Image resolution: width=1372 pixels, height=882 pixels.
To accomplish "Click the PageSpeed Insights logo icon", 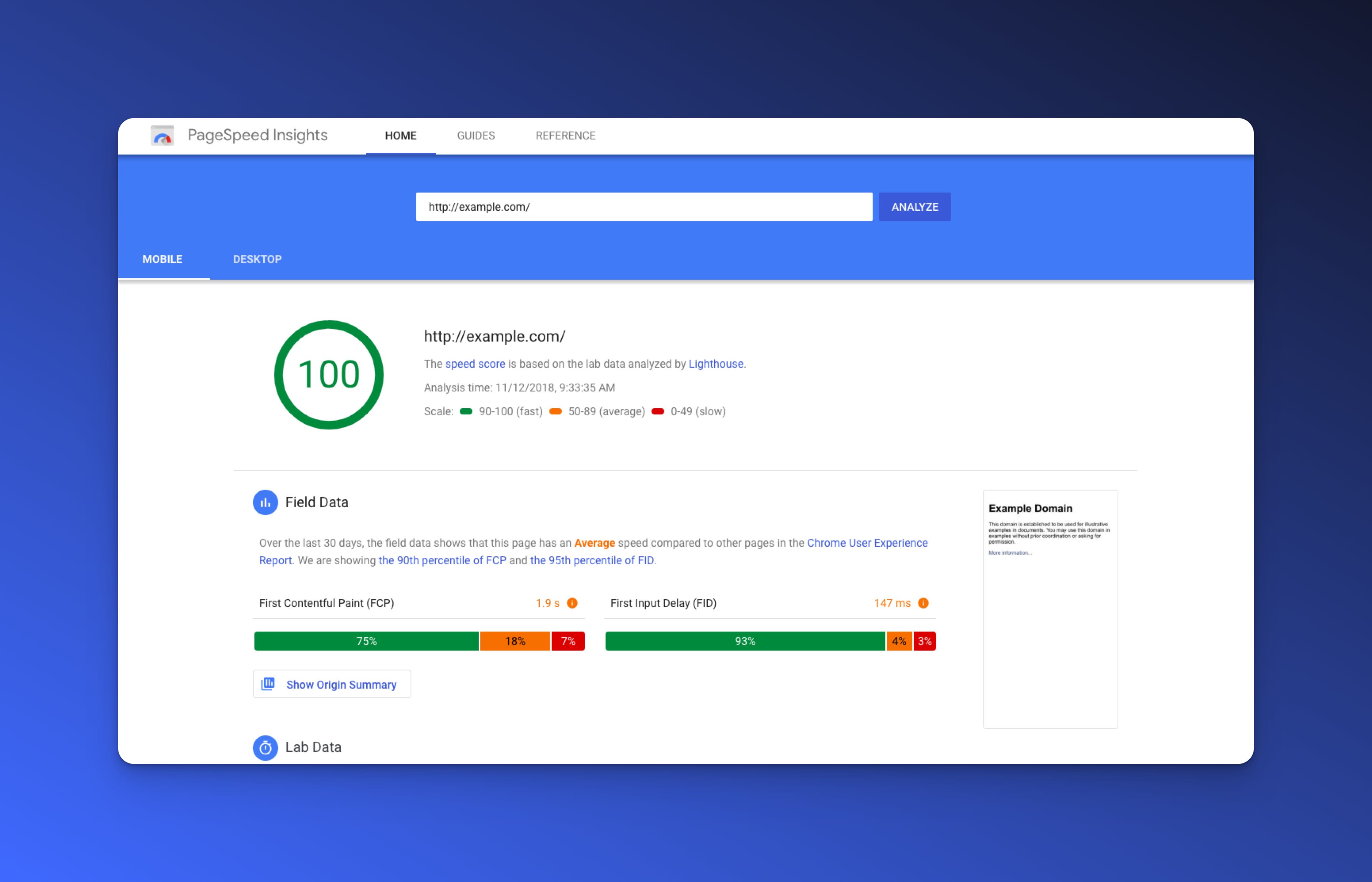I will coord(162,136).
